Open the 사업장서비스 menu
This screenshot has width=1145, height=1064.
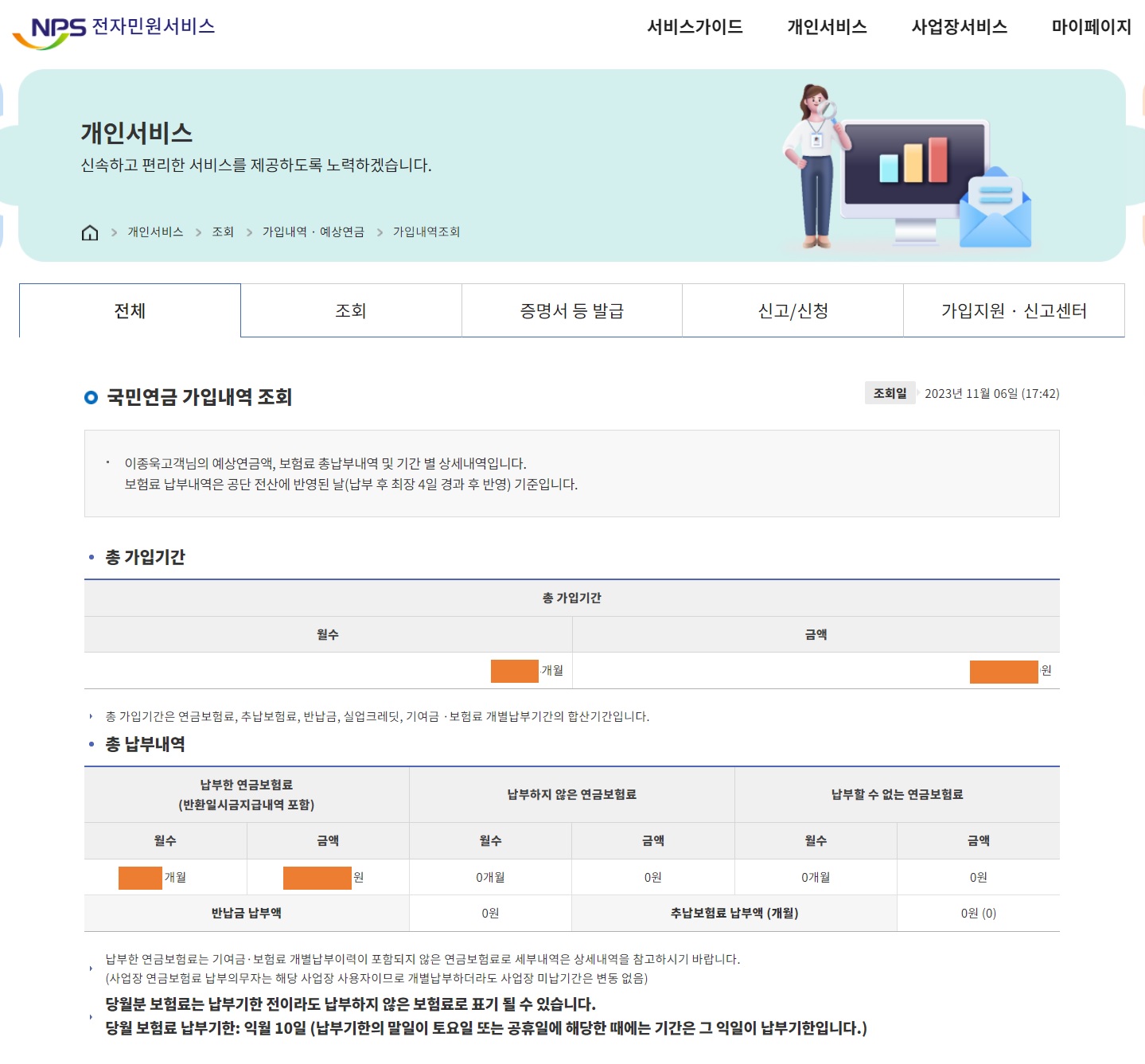click(x=959, y=26)
